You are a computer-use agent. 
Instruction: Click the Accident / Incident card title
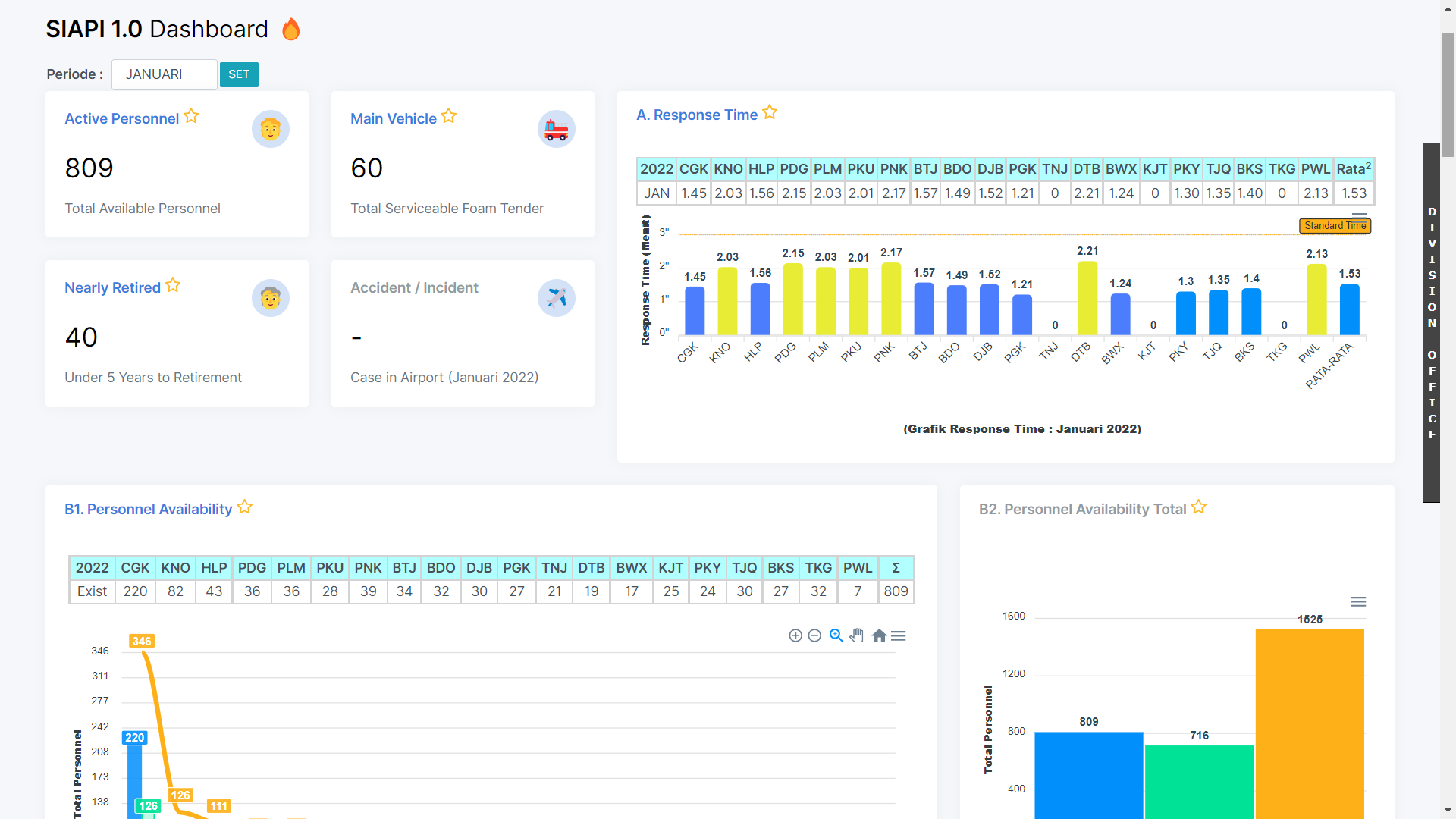414,287
